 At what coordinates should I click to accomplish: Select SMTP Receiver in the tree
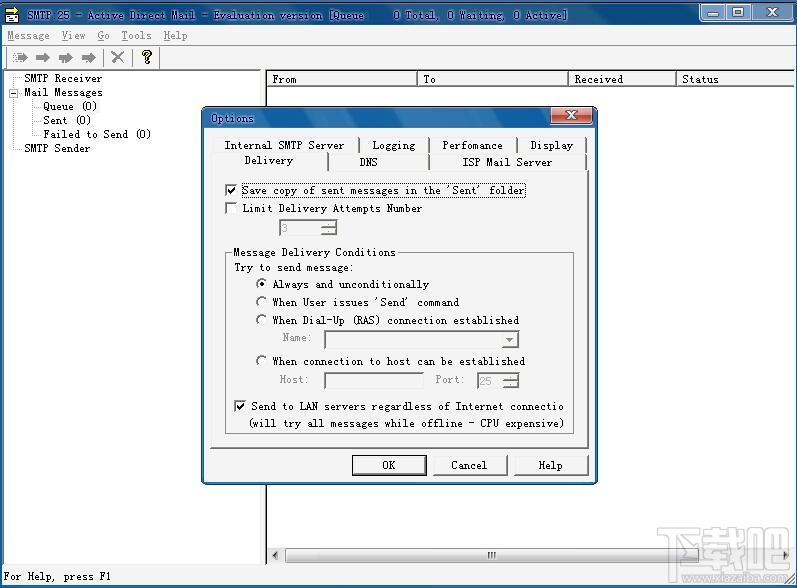point(63,78)
